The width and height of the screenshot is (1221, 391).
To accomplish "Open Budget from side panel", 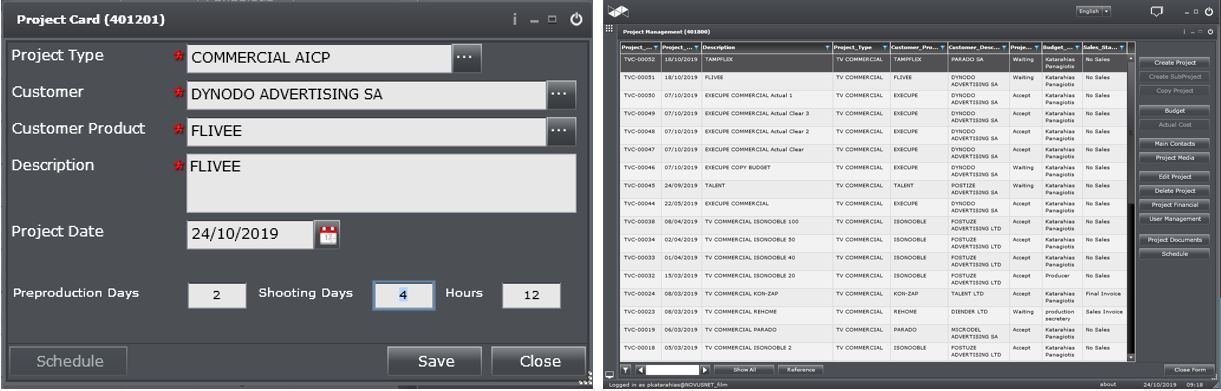I will coord(1175,110).
